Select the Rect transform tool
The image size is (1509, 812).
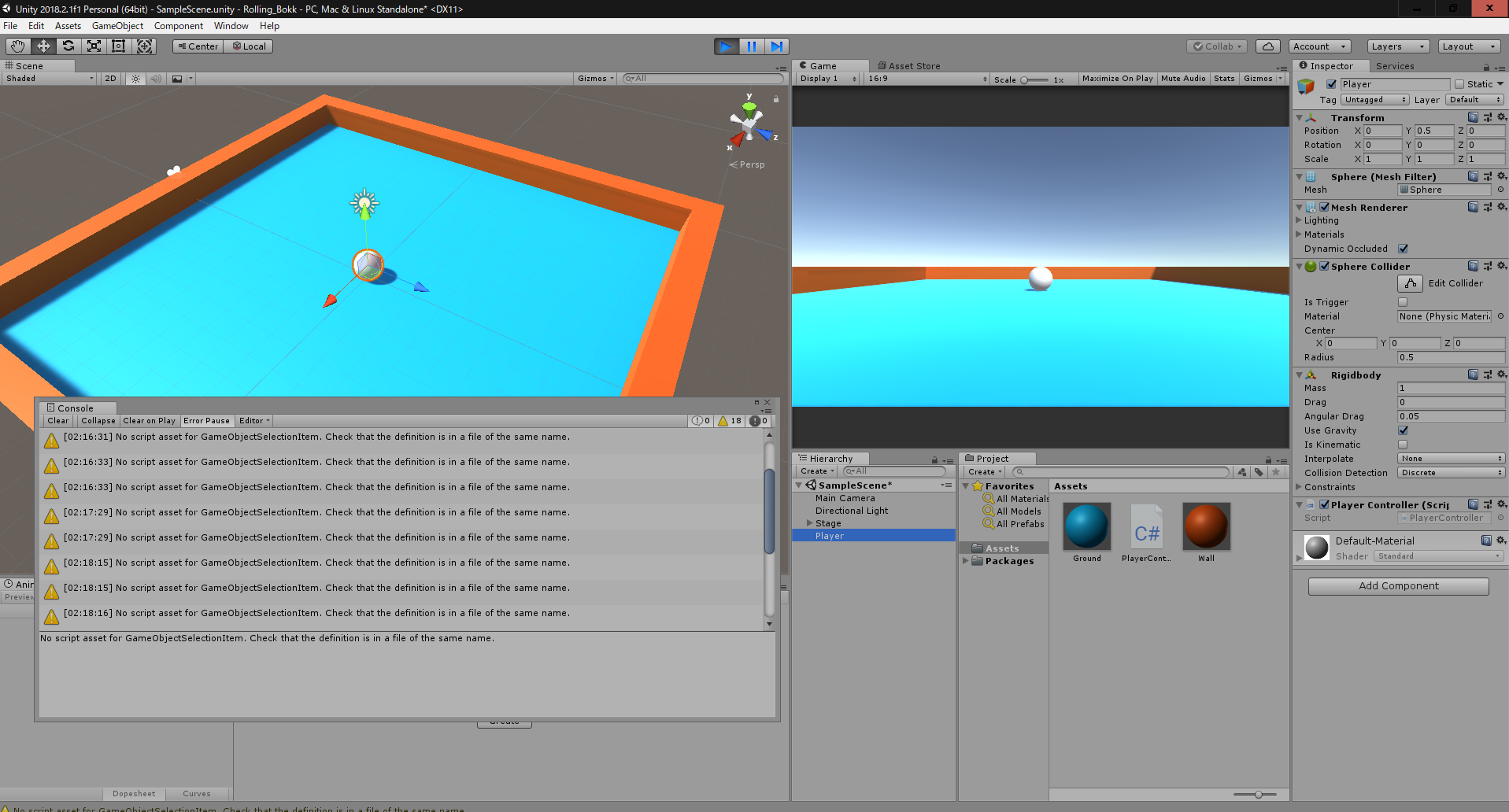pyautogui.click(x=119, y=46)
